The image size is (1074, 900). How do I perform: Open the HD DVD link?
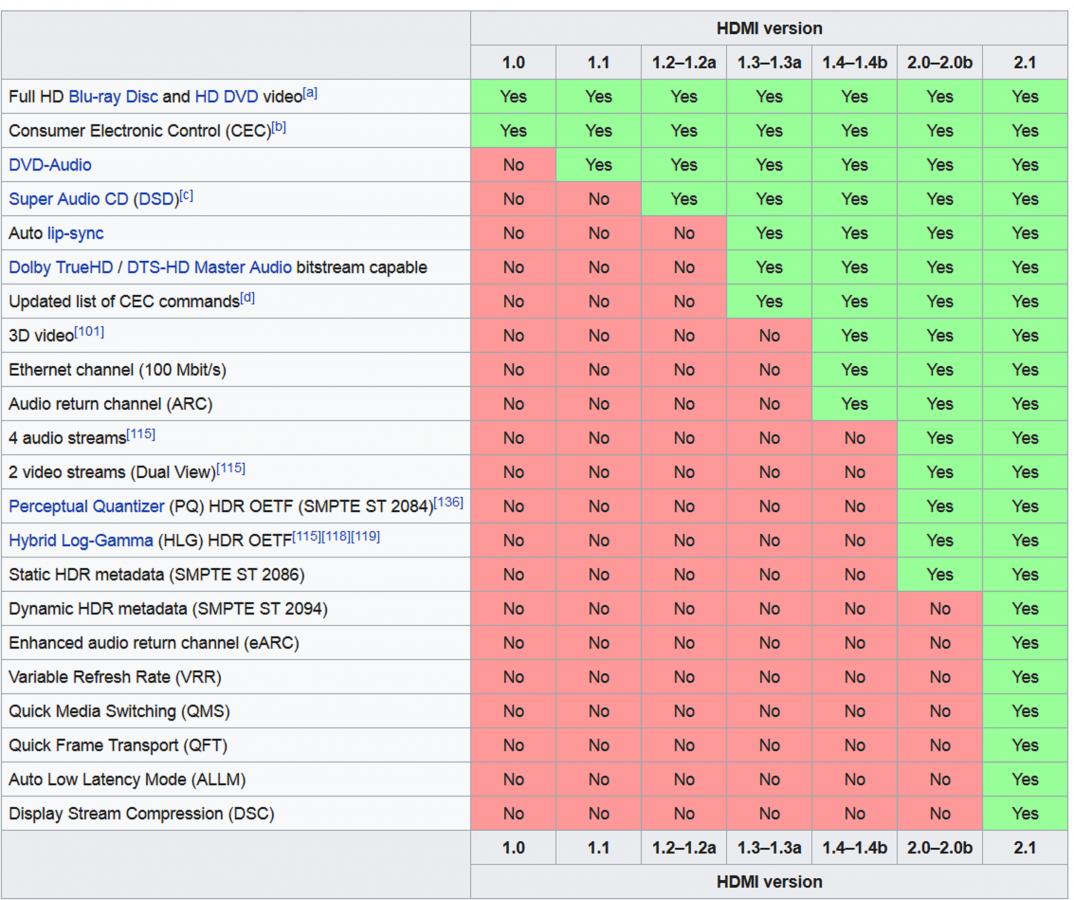(x=227, y=97)
